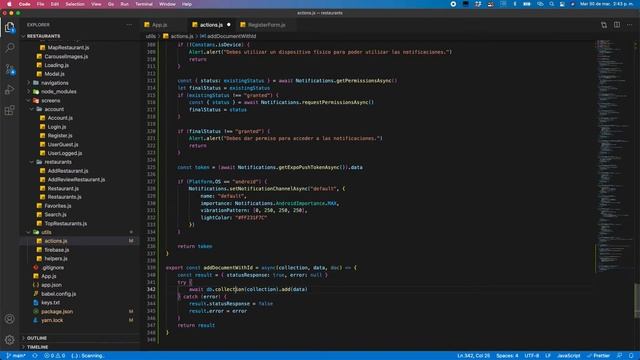Click addDocumentWithId in the breadcrumb

pyautogui.click(x=231, y=36)
